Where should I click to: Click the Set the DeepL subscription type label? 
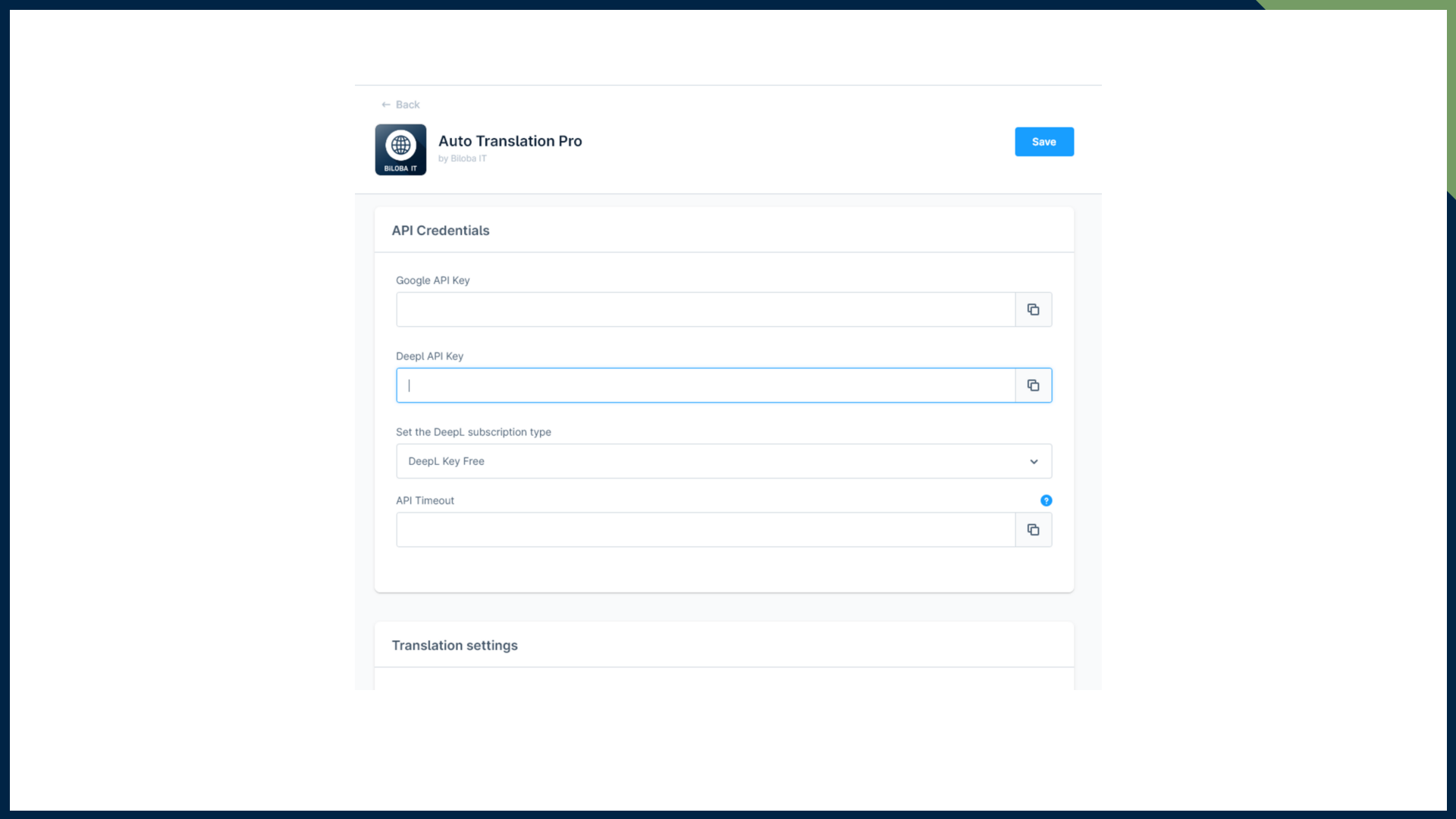[x=473, y=432]
